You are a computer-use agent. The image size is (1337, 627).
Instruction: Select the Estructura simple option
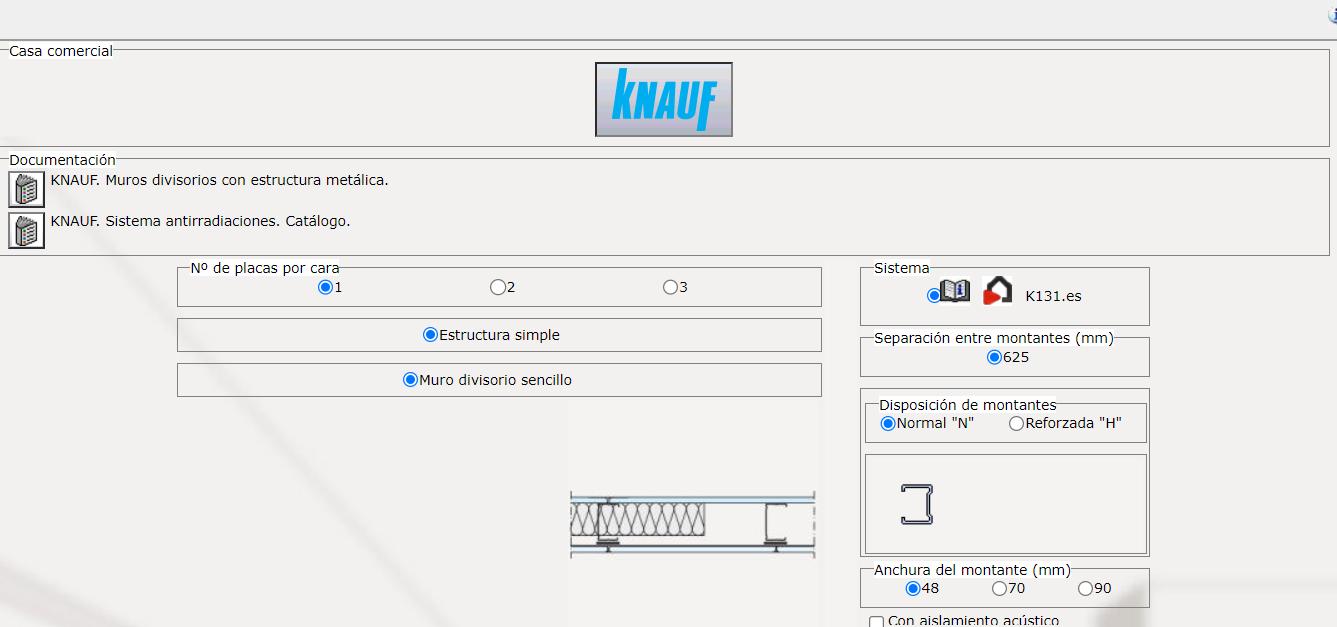(x=430, y=335)
